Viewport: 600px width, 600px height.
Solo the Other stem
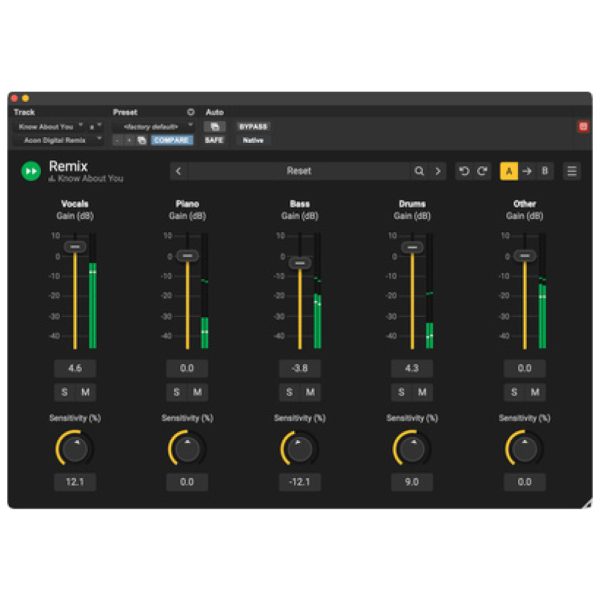coord(514,392)
